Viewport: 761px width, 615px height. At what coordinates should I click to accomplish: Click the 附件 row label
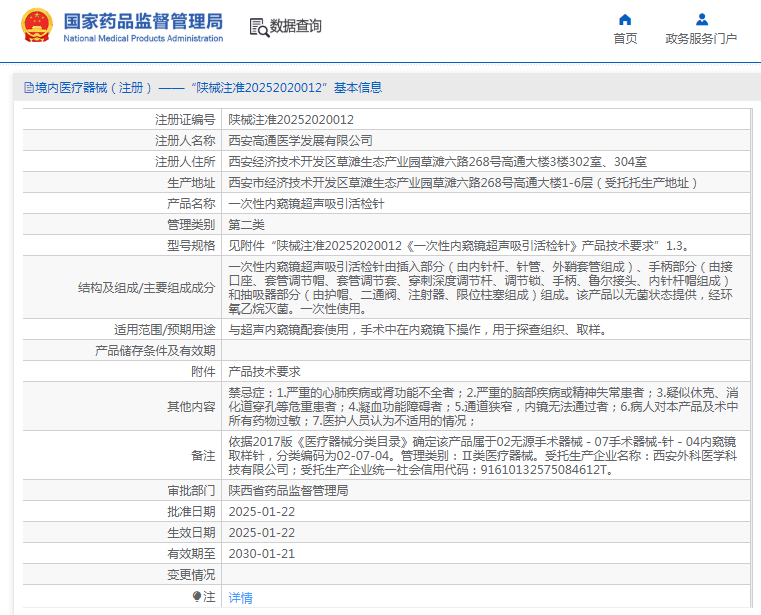[x=203, y=372]
